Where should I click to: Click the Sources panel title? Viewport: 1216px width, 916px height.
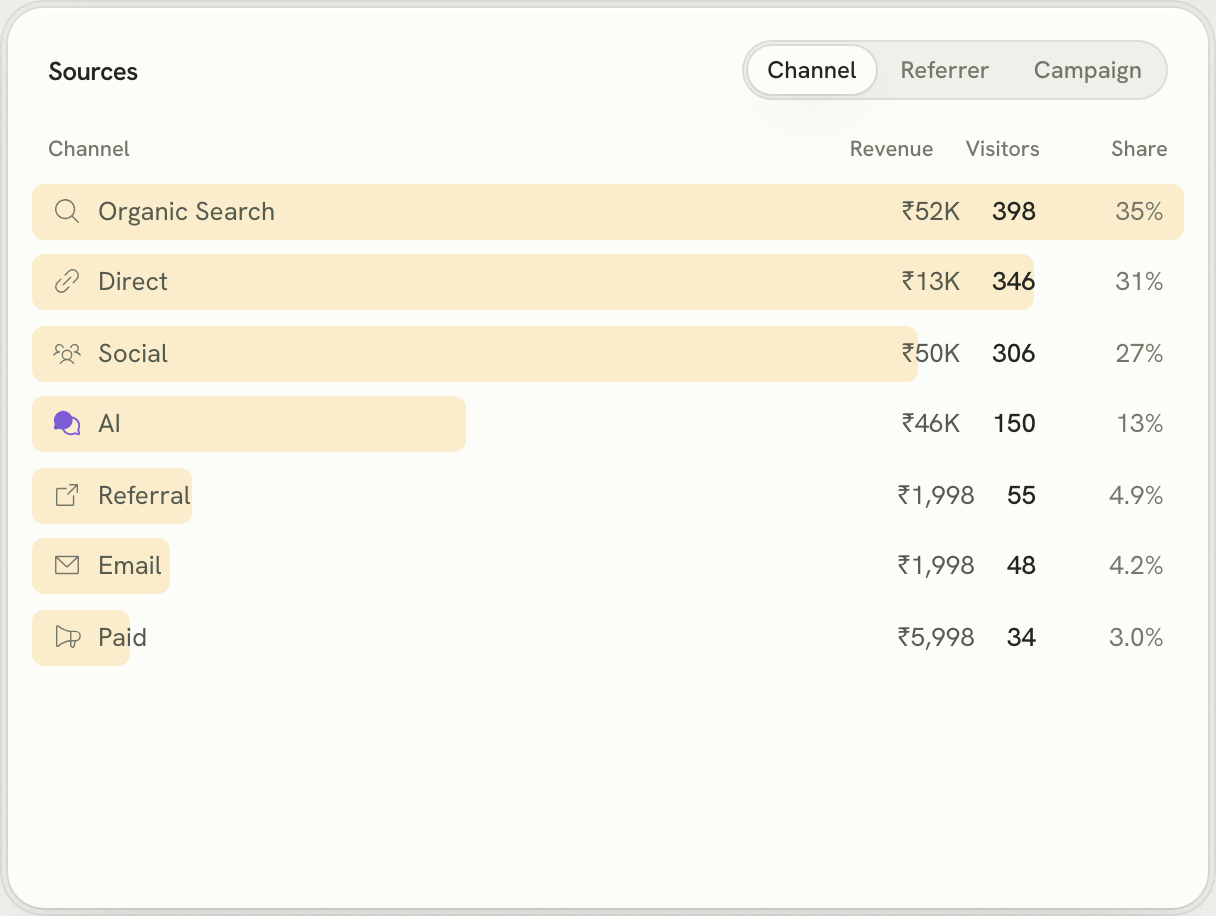93,72
